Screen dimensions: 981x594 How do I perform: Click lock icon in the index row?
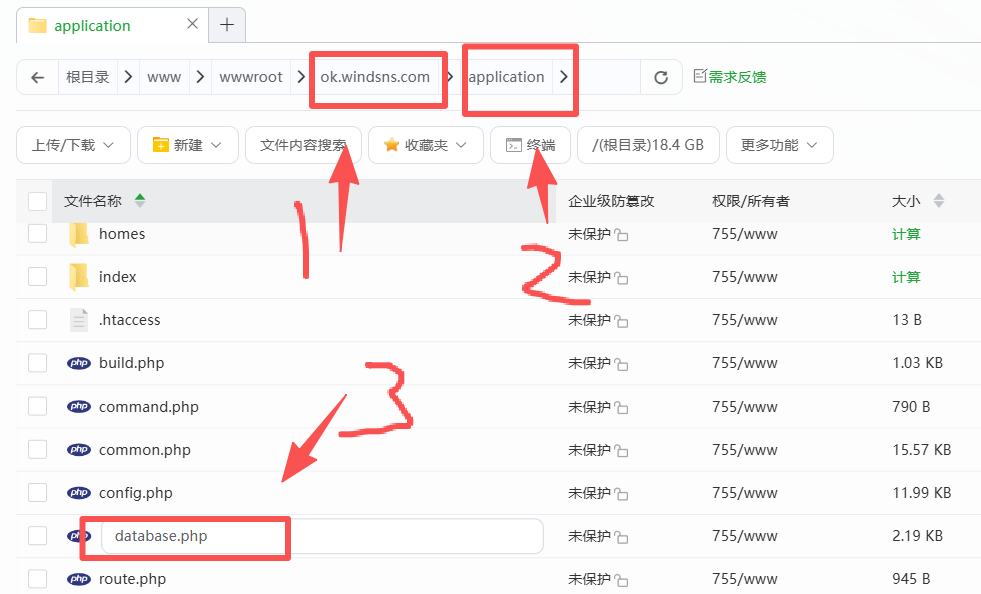coord(621,278)
